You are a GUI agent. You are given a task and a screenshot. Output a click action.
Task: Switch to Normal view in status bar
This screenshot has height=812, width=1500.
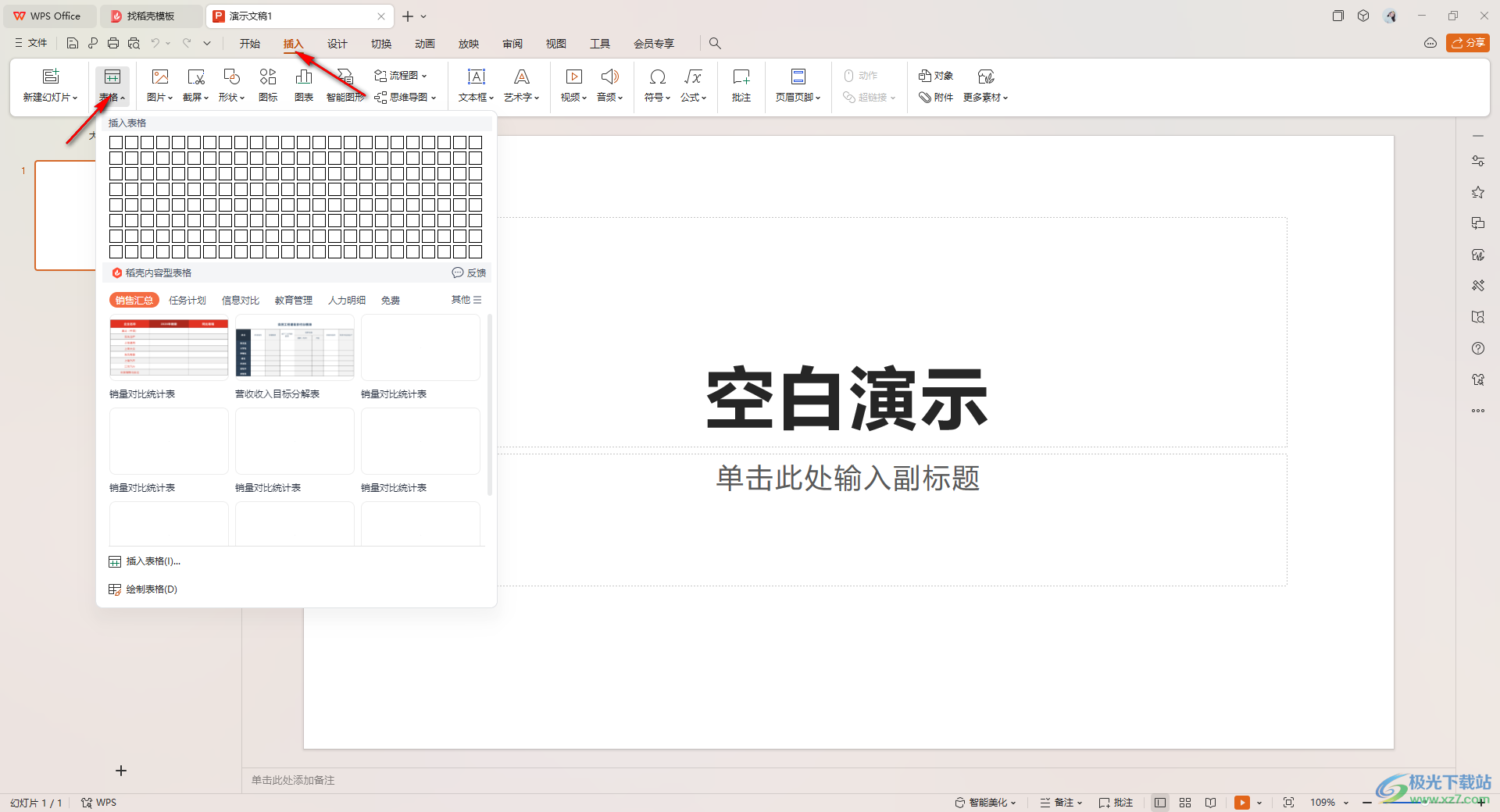pyautogui.click(x=1160, y=803)
